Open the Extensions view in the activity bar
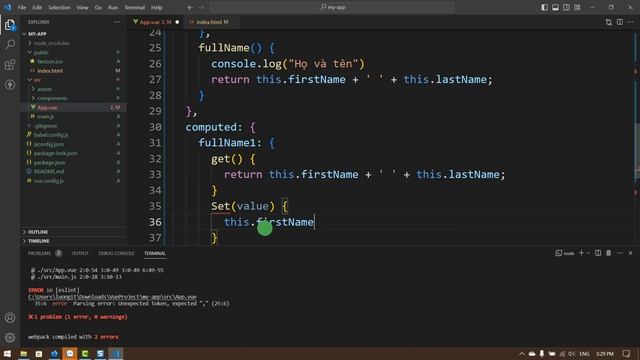This screenshot has height=360, width=640. point(10,64)
